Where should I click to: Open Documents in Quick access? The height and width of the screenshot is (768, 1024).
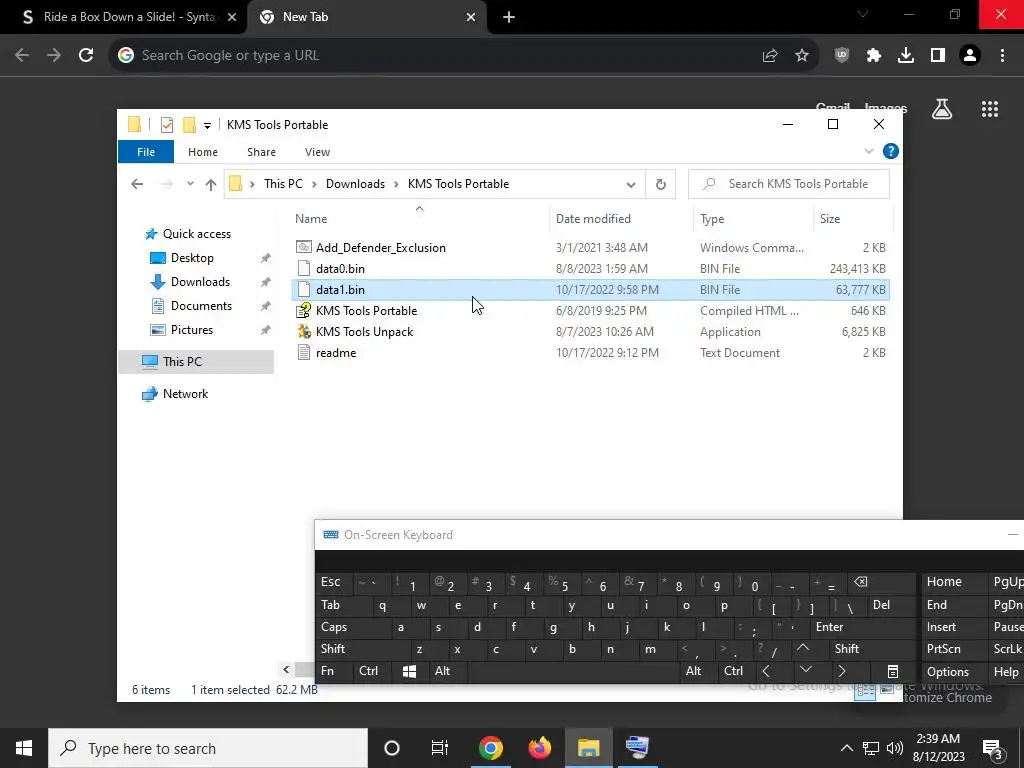point(201,306)
